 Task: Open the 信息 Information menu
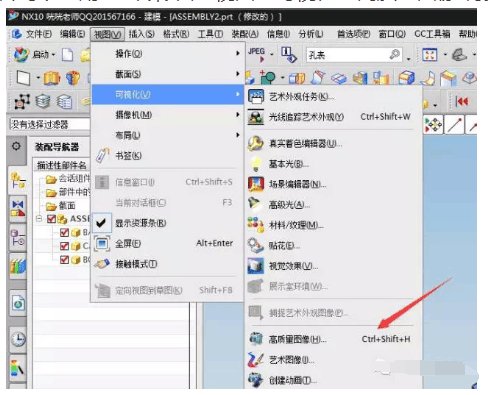(x=279, y=34)
